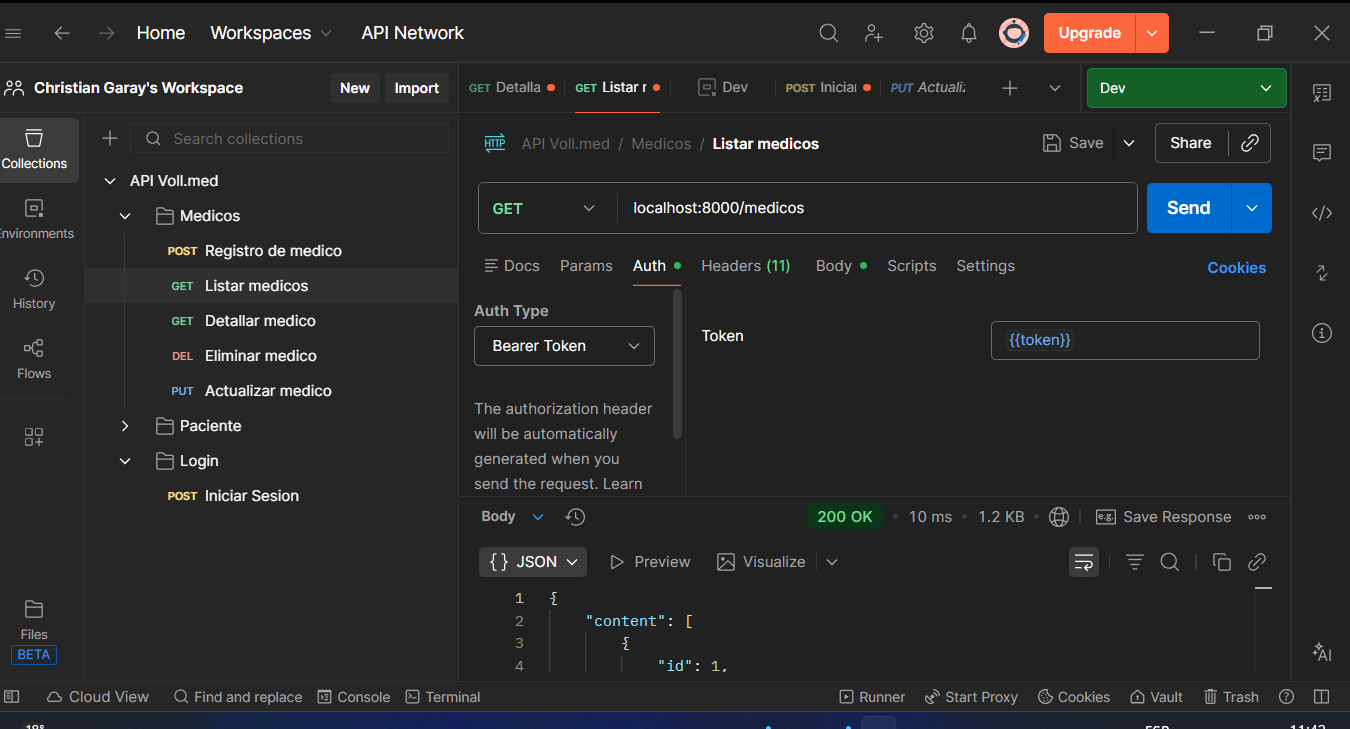Click the Token input field

(1124, 340)
